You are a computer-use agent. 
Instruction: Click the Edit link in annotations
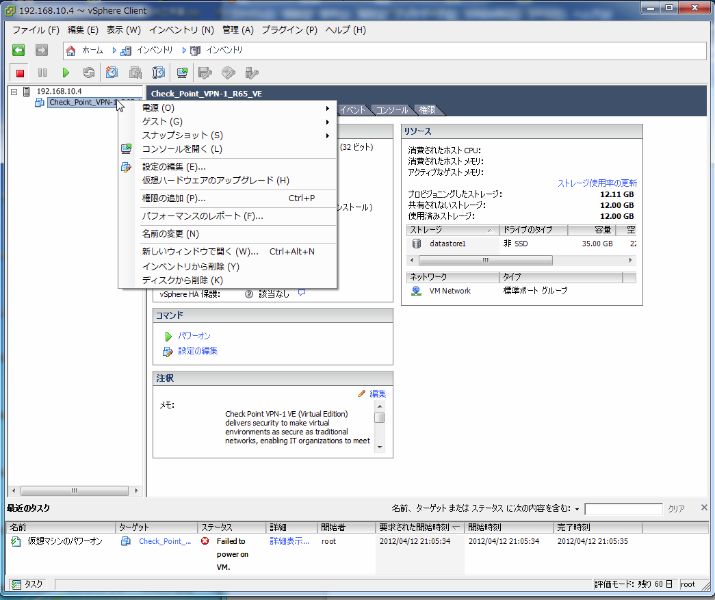tap(378, 394)
